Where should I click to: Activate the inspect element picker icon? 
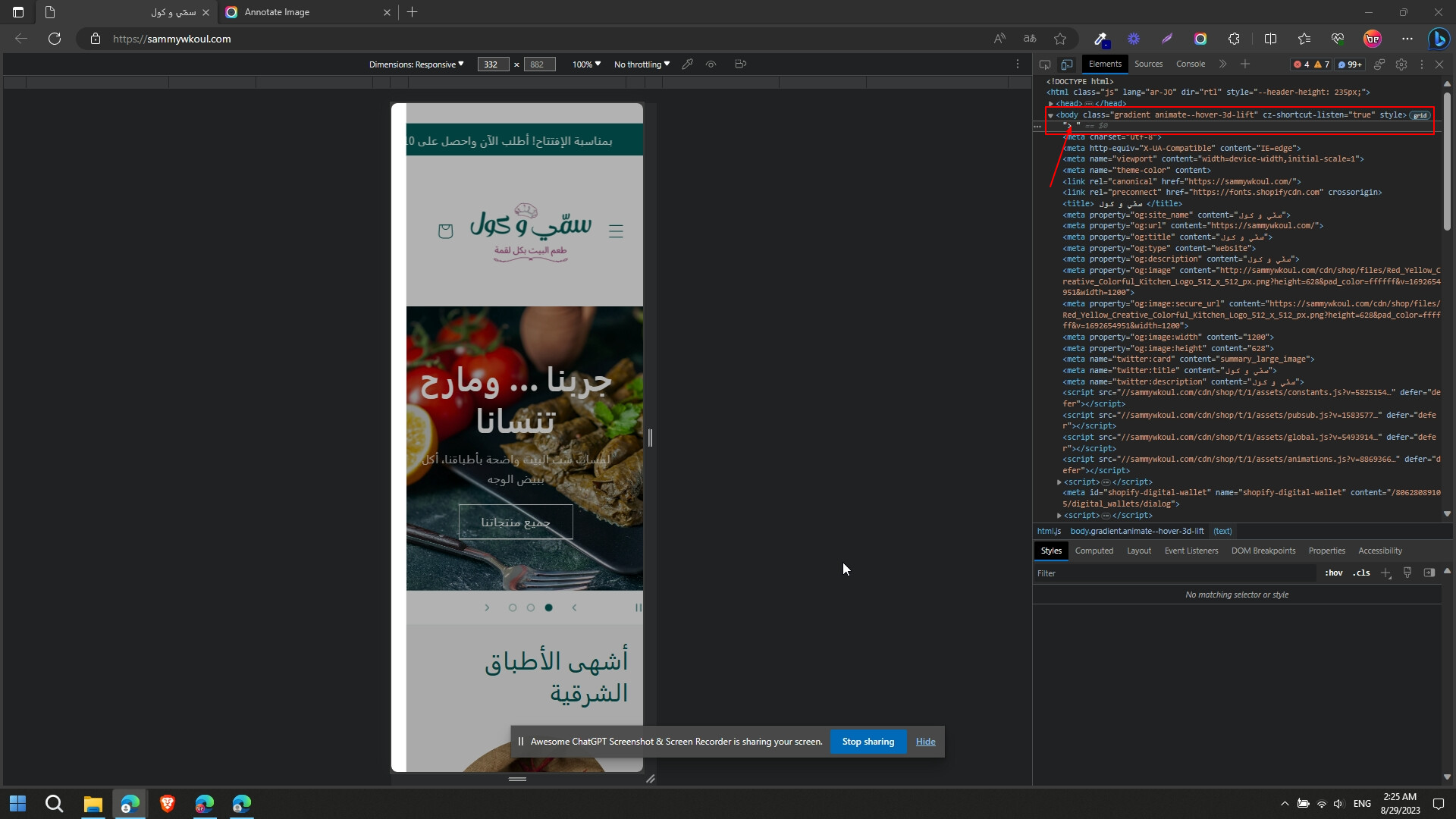[x=1045, y=64]
